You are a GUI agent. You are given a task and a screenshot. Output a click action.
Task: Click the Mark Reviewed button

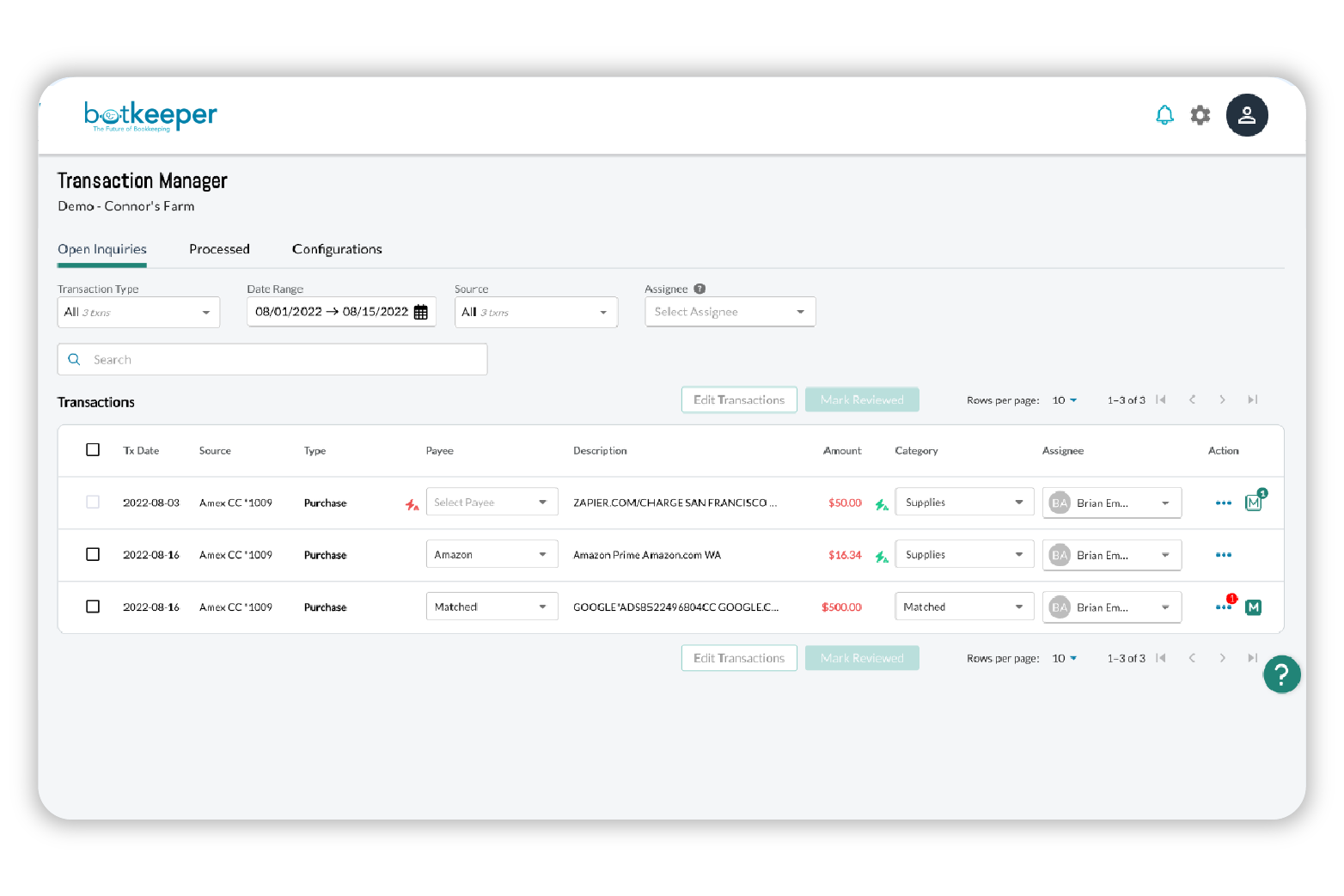tap(862, 399)
